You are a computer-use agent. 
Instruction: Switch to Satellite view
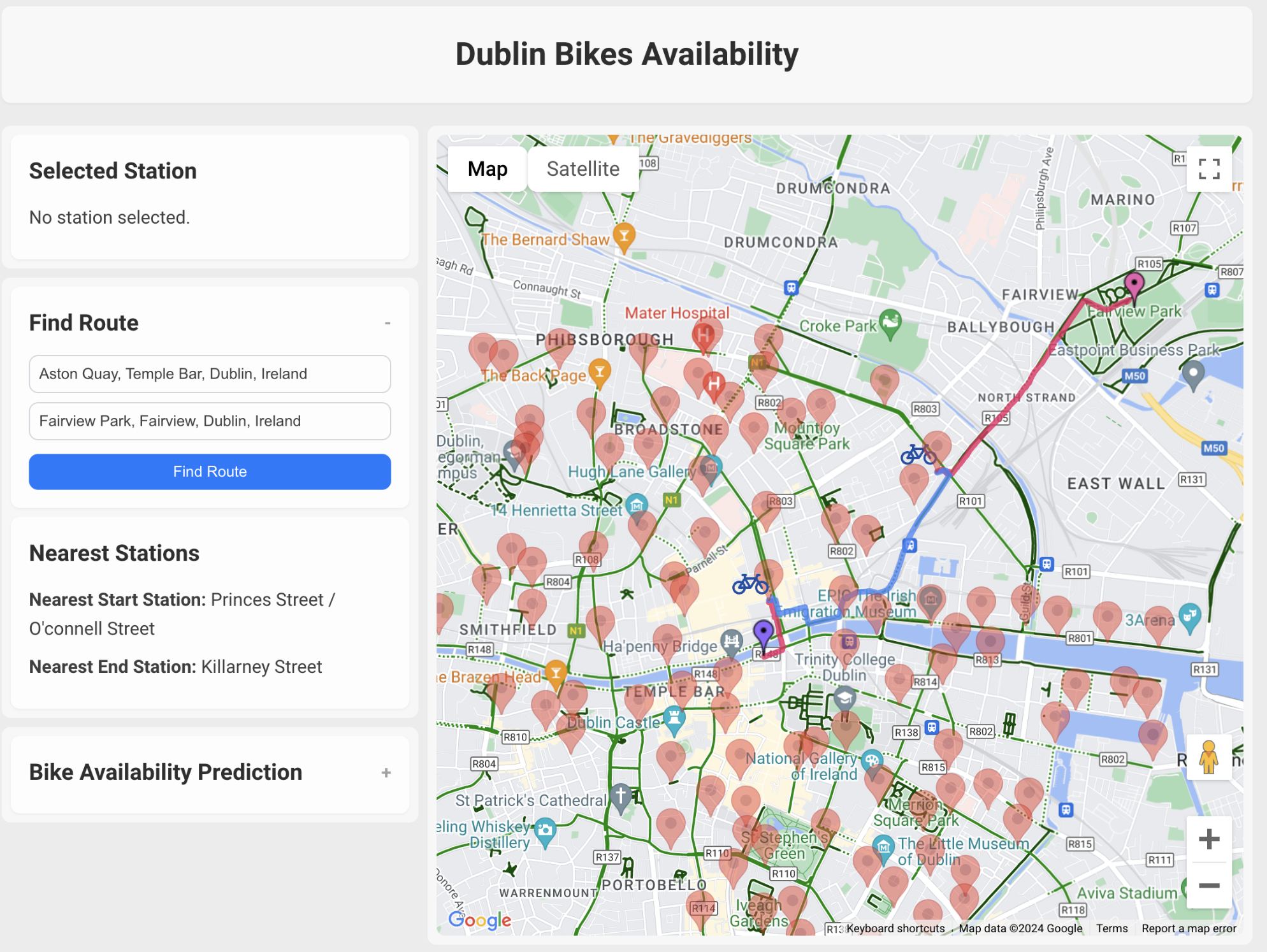[x=583, y=168]
